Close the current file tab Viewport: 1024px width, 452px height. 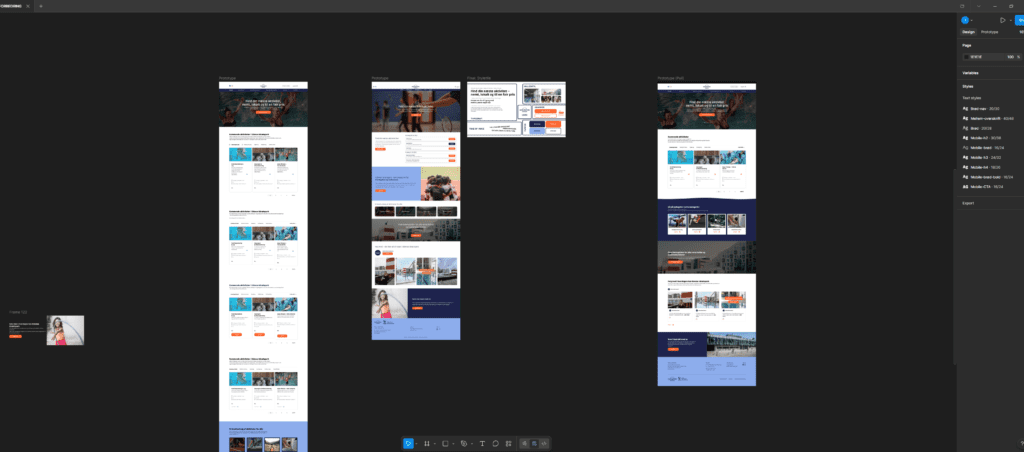(27, 6)
